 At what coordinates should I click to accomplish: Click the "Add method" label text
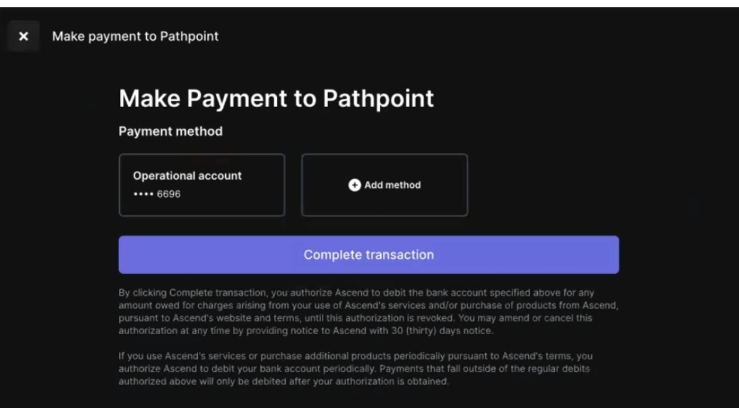point(392,185)
